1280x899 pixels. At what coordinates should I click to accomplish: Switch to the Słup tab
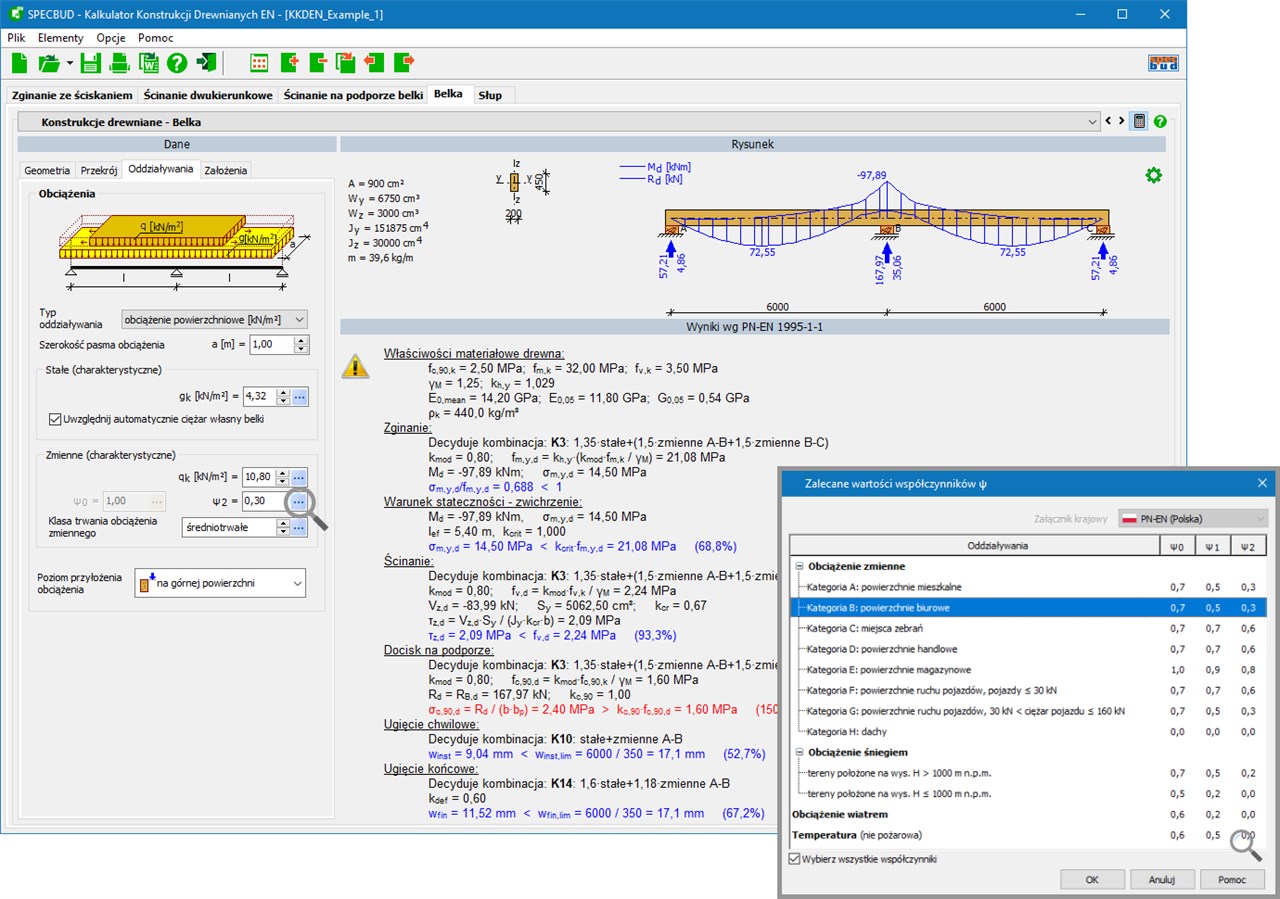tap(490, 95)
